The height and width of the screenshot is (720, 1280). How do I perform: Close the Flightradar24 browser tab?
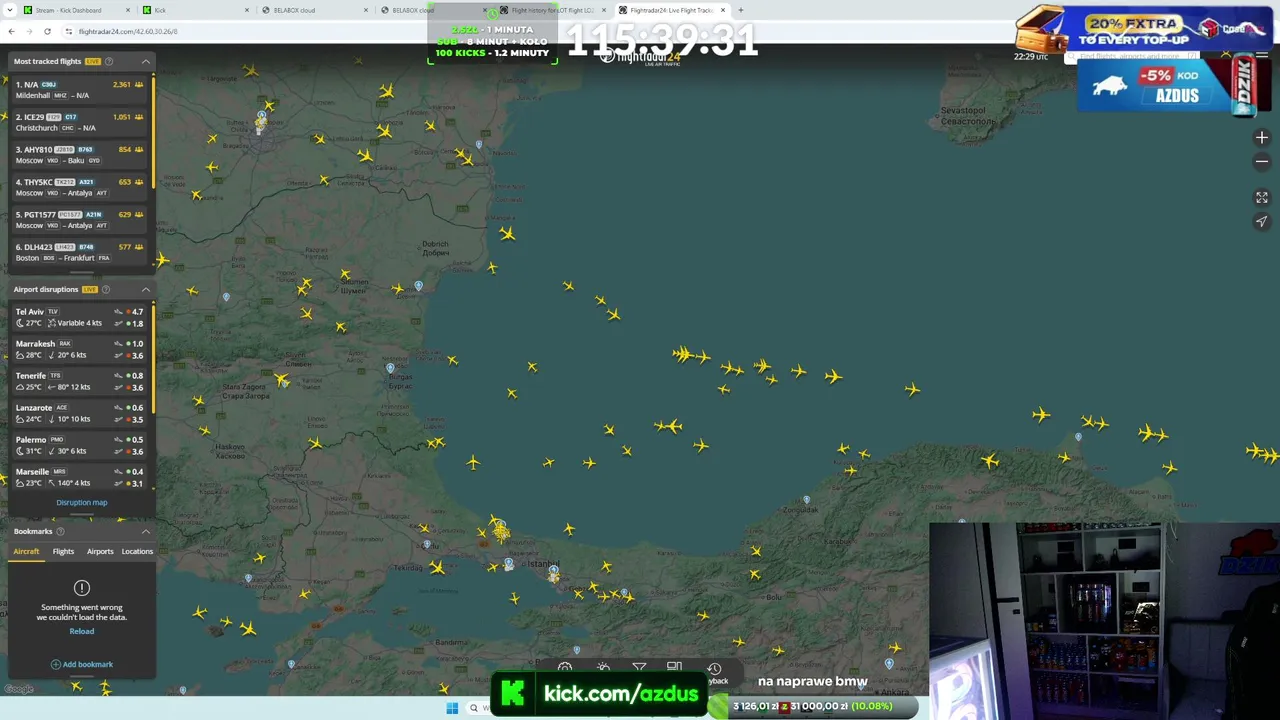click(723, 10)
